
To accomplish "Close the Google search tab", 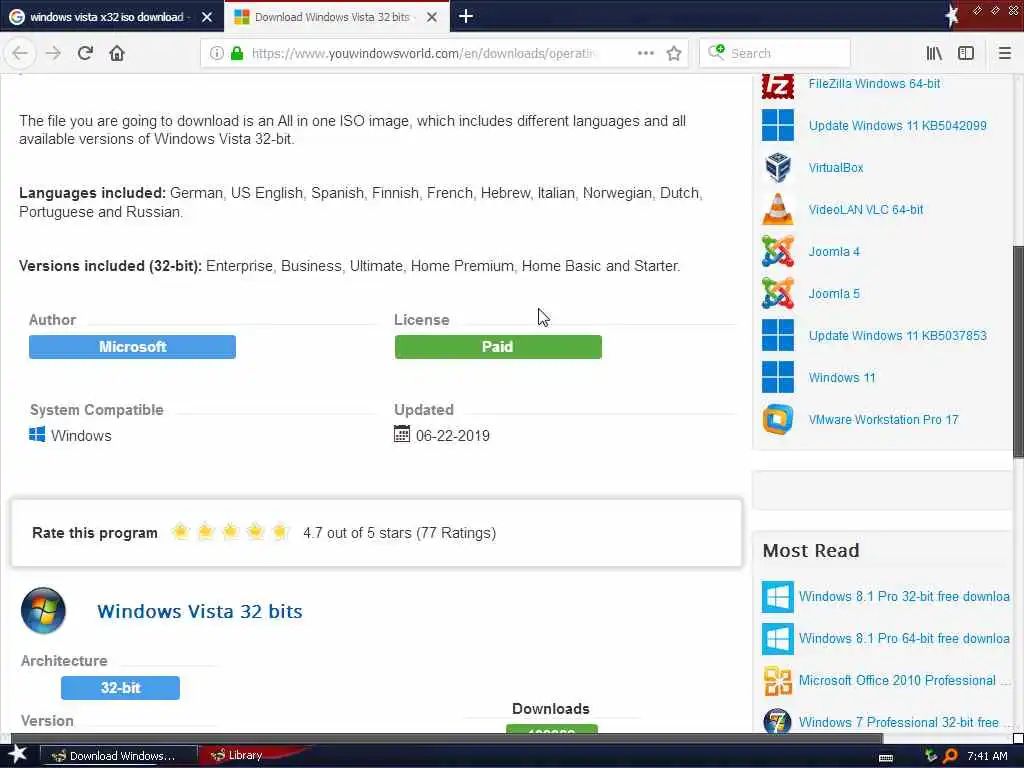I will (x=207, y=17).
